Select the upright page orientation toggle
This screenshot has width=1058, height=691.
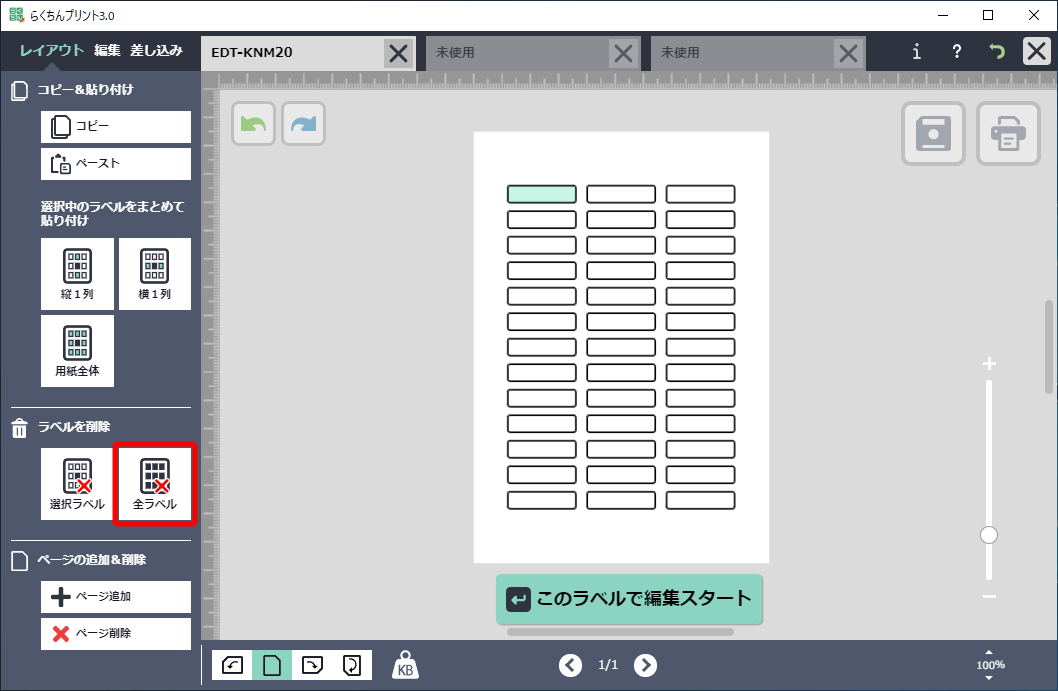(x=271, y=665)
